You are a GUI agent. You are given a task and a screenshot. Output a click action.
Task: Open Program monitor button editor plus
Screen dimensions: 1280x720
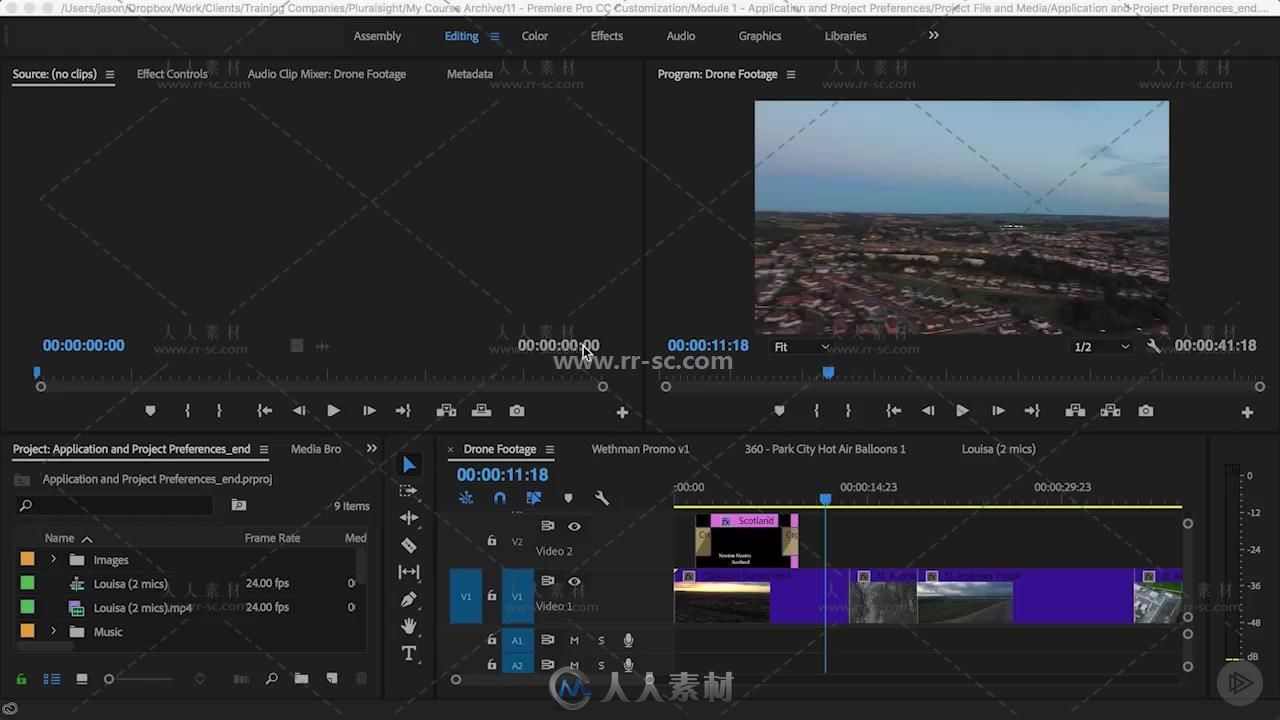[1247, 412]
